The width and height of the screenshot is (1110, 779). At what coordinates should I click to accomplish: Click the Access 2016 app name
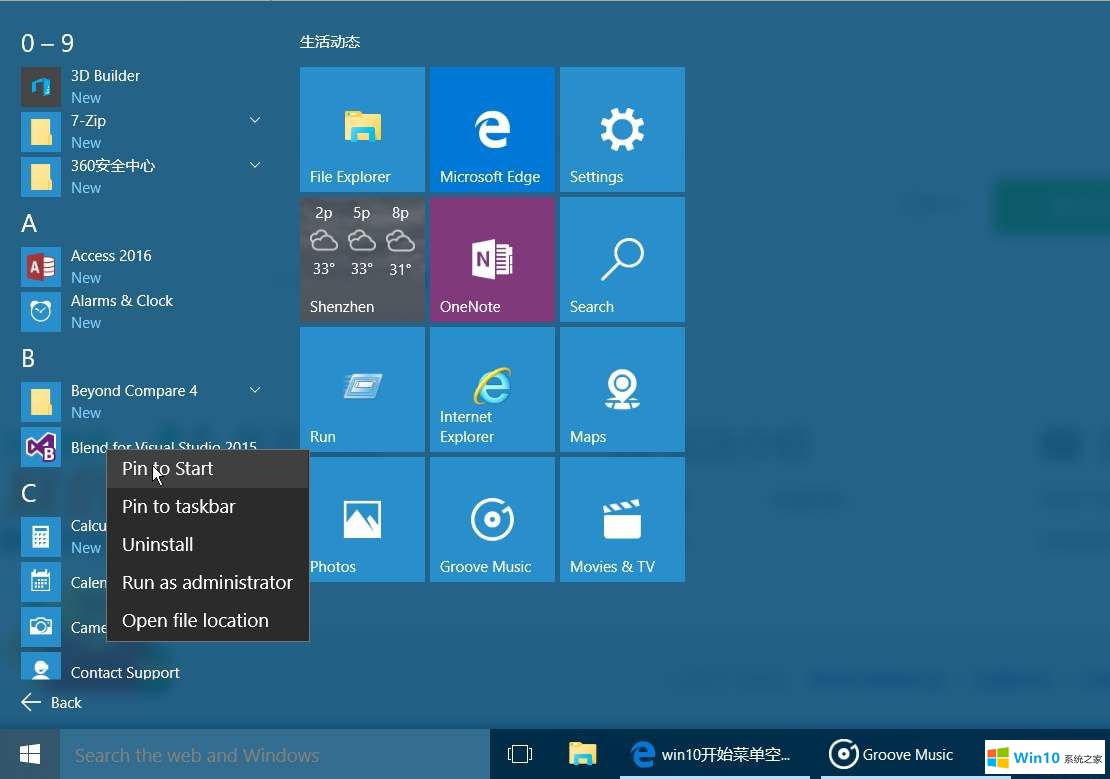click(111, 256)
